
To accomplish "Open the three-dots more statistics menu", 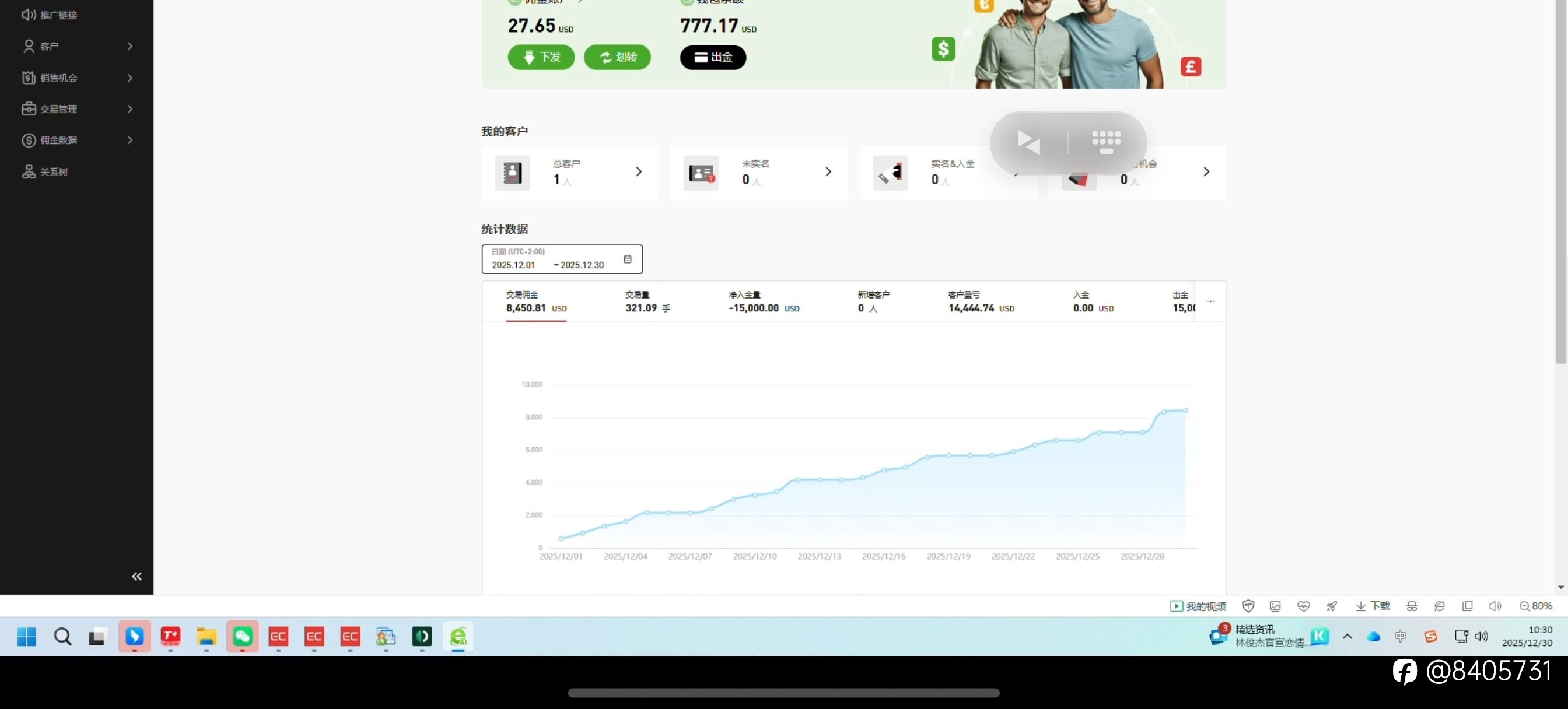I will 1210,301.
